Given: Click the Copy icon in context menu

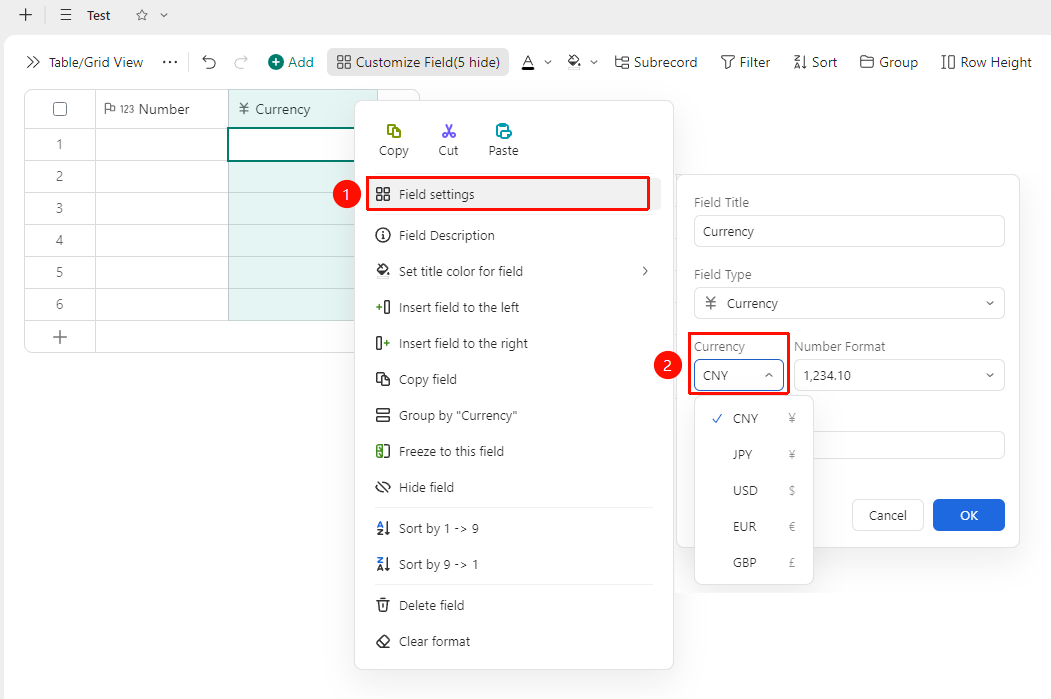Looking at the screenshot, I should 393,131.
